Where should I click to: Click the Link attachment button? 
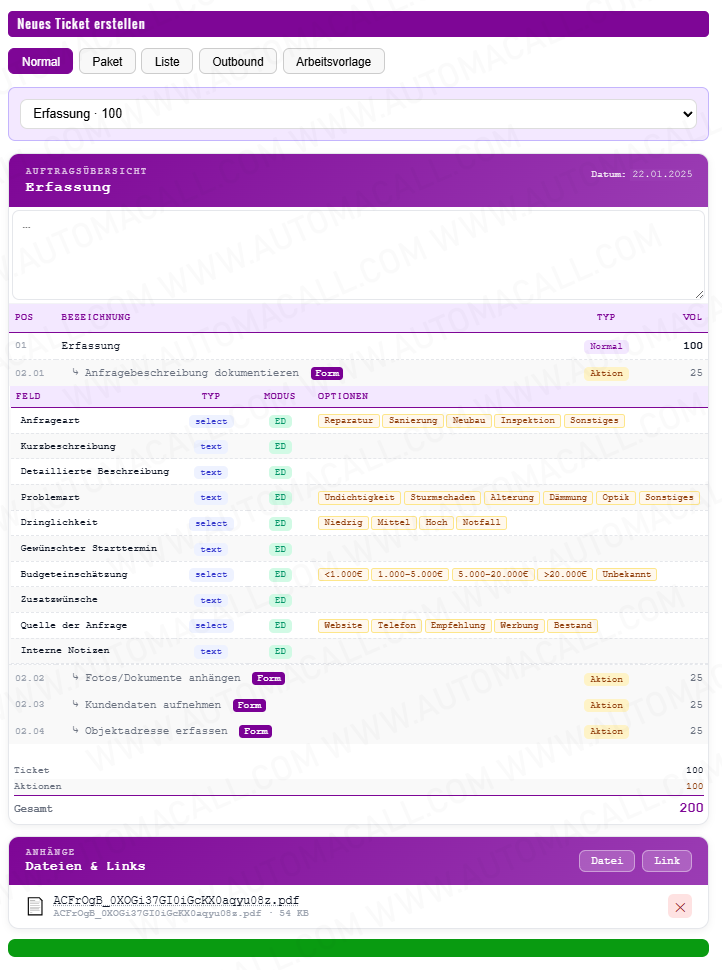pyautogui.click(x=666, y=860)
